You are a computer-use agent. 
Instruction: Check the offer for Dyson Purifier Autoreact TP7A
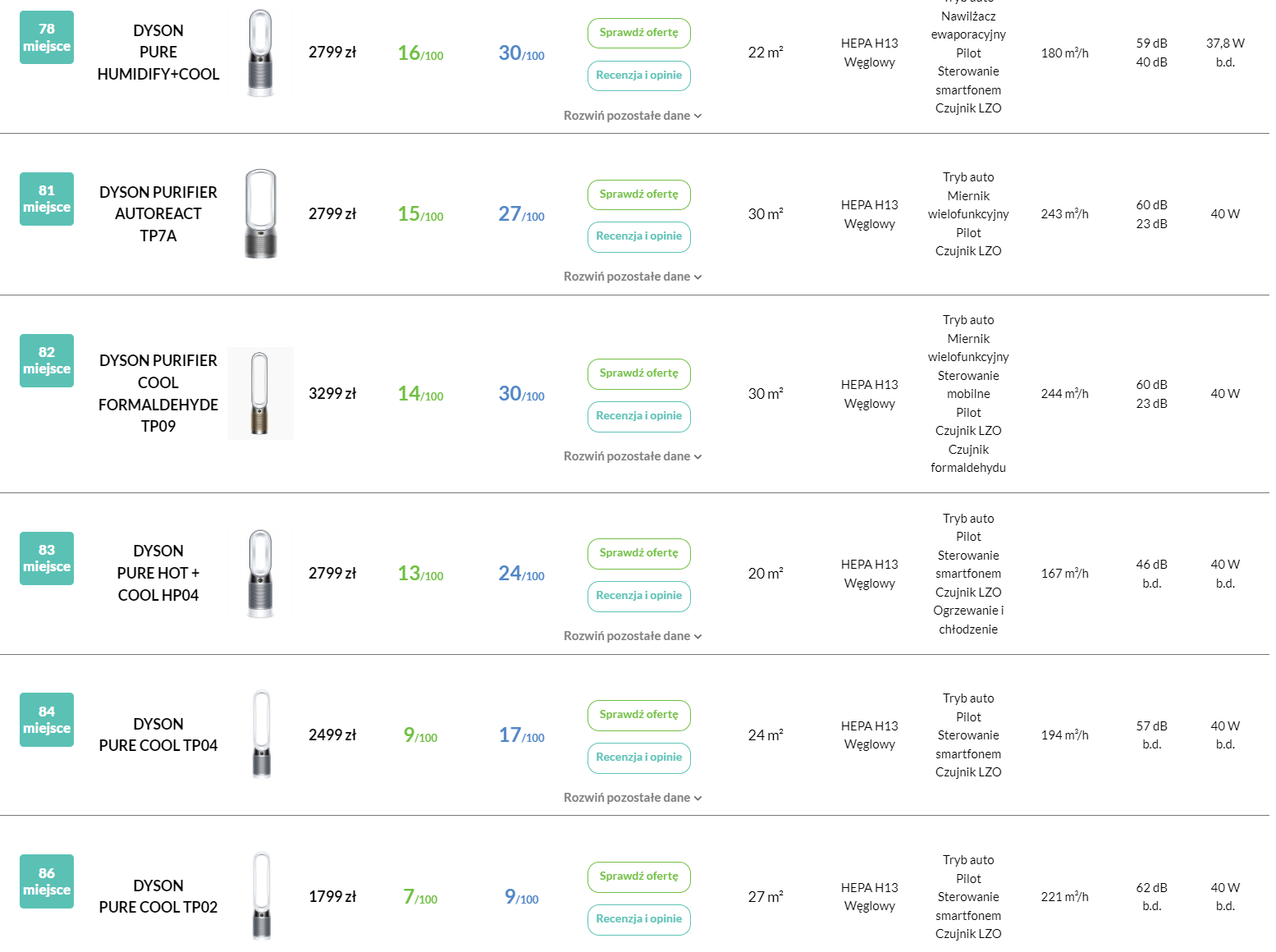click(638, 195)
